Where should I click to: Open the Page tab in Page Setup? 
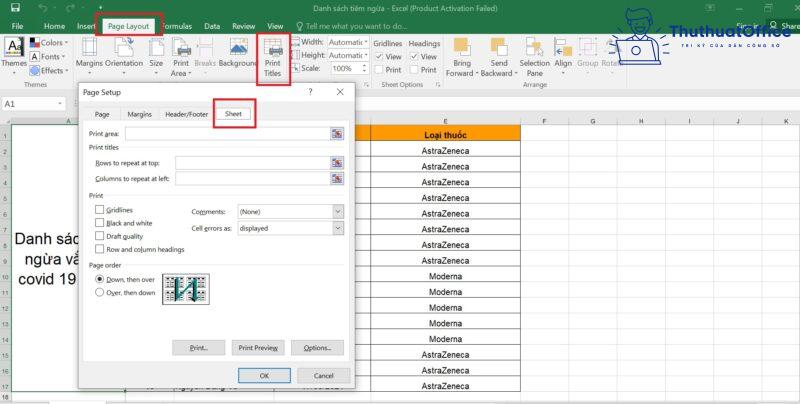coord(102,114)
